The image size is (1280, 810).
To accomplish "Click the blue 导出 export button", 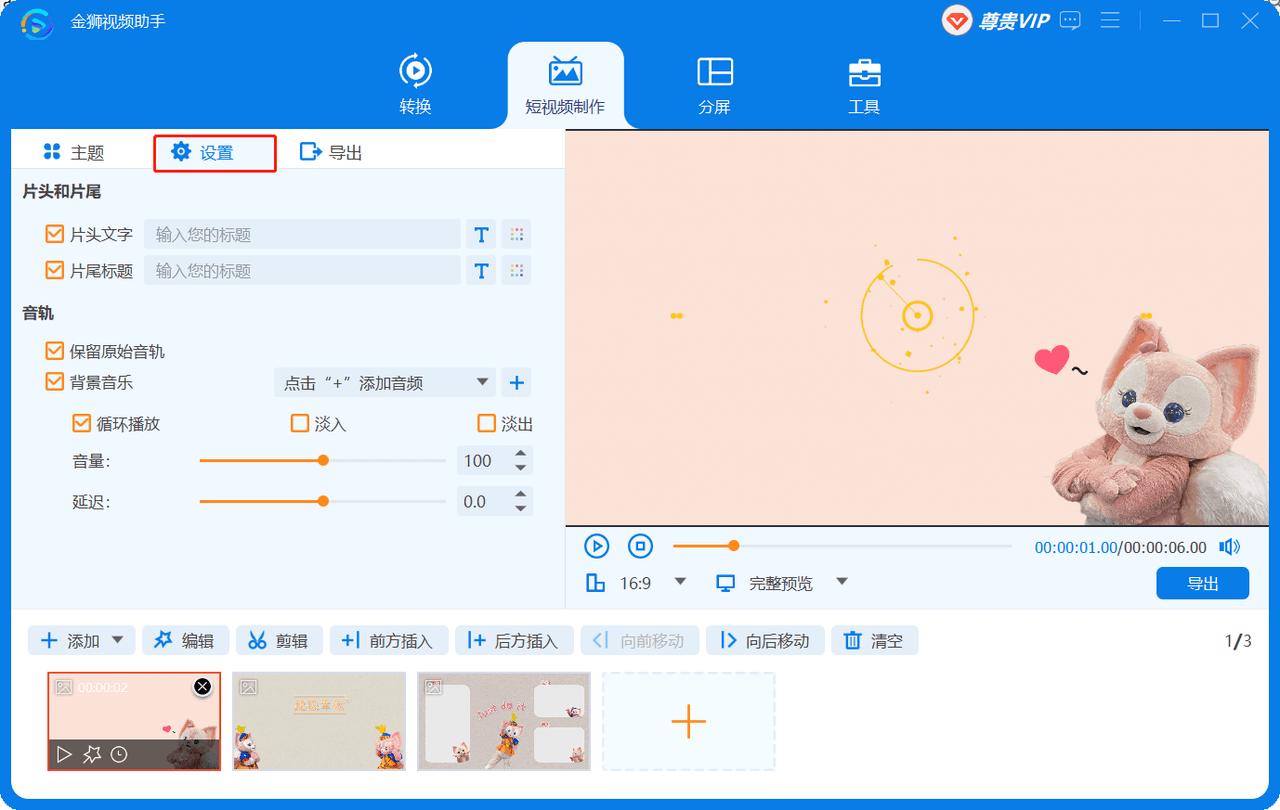I will click(1203, 583).
